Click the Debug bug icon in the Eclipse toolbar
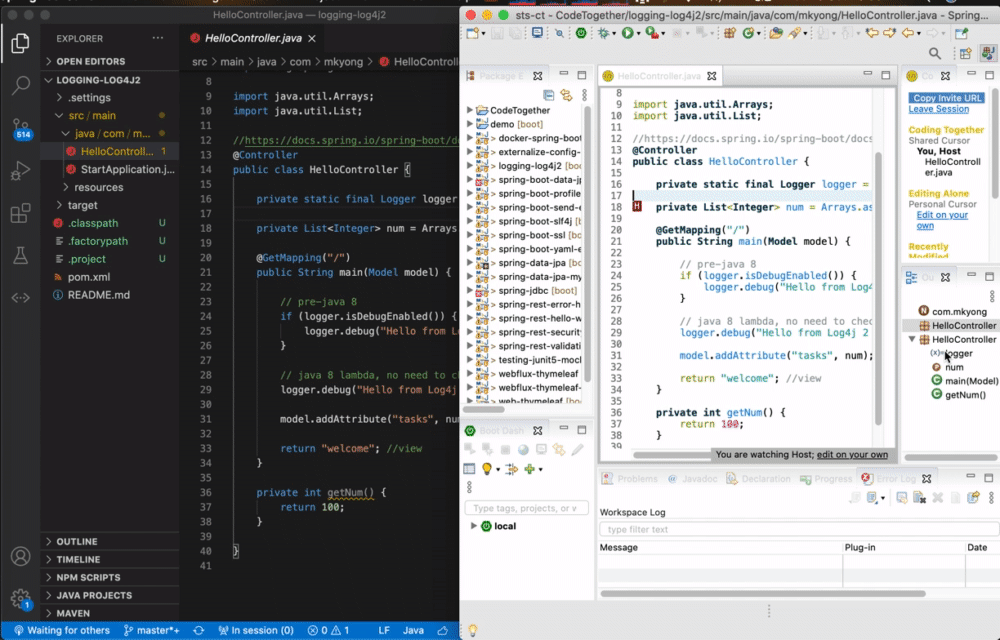This screenshot has width=1000, height=640. pos(603,33)
